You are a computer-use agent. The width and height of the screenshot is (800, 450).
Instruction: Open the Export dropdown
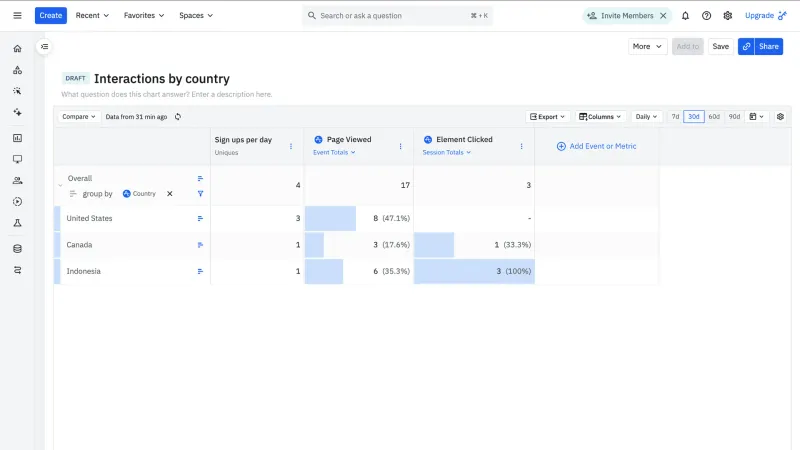(547, 117)
